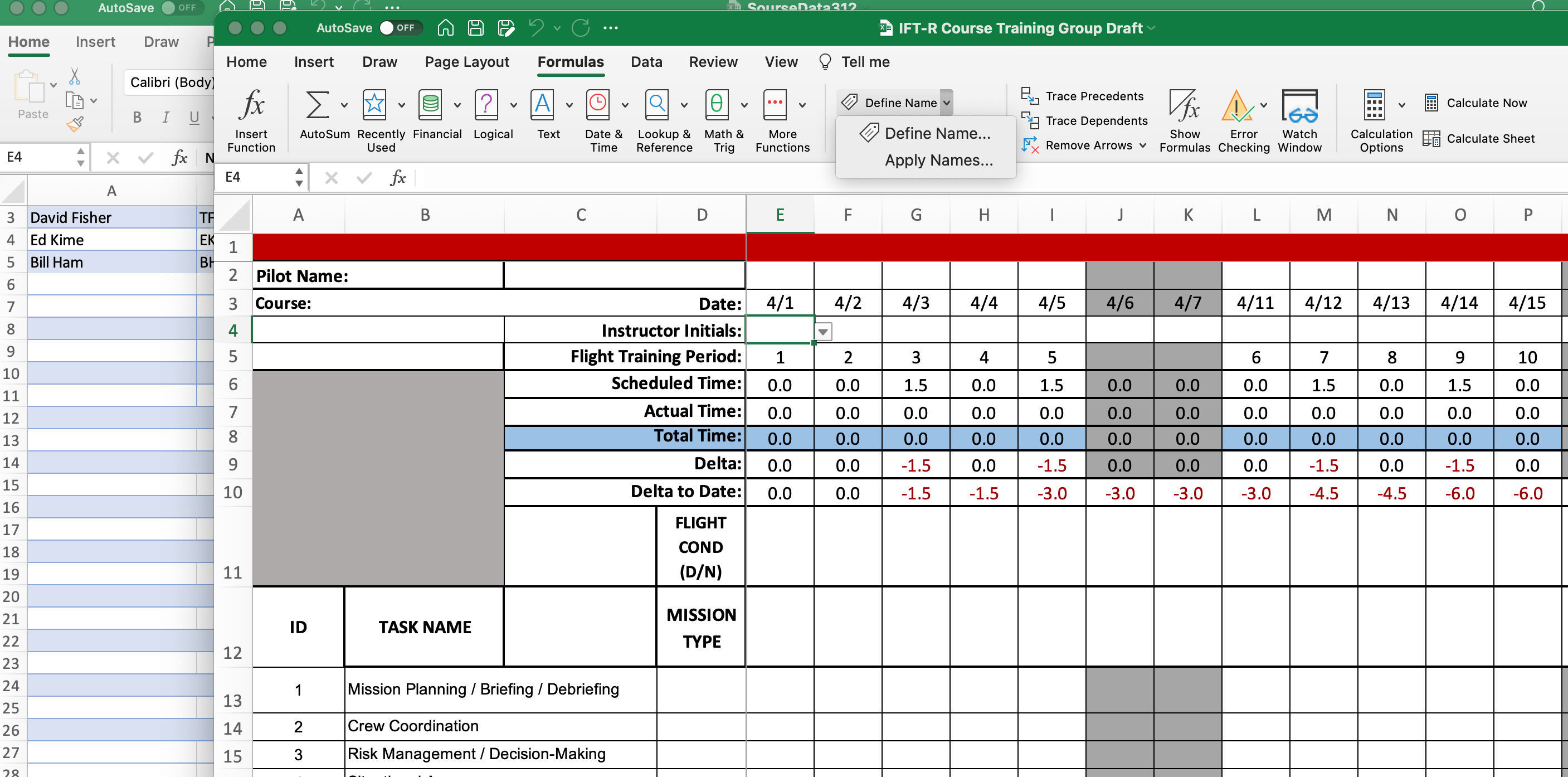Click the Financial functions icon
This screenshot has width=1568, height=777.
click(430, 105)
